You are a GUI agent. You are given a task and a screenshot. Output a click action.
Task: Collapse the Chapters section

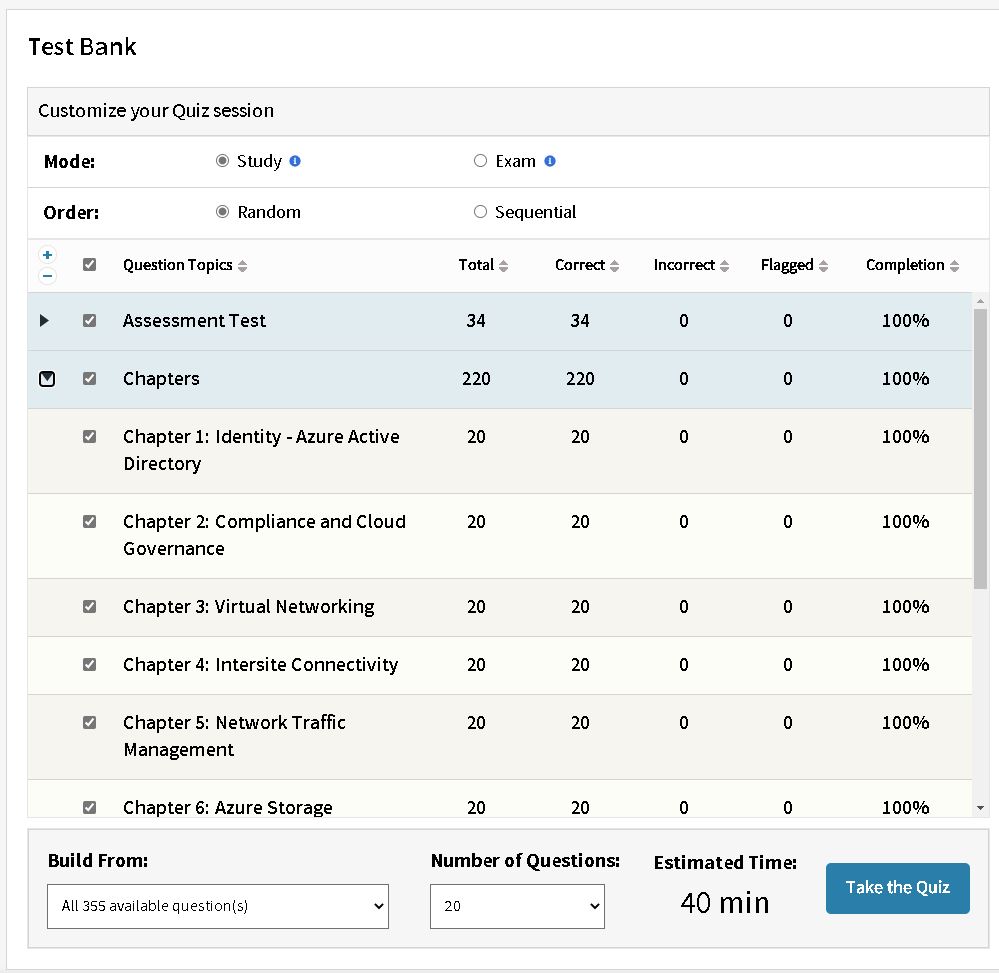click(47, 379)
